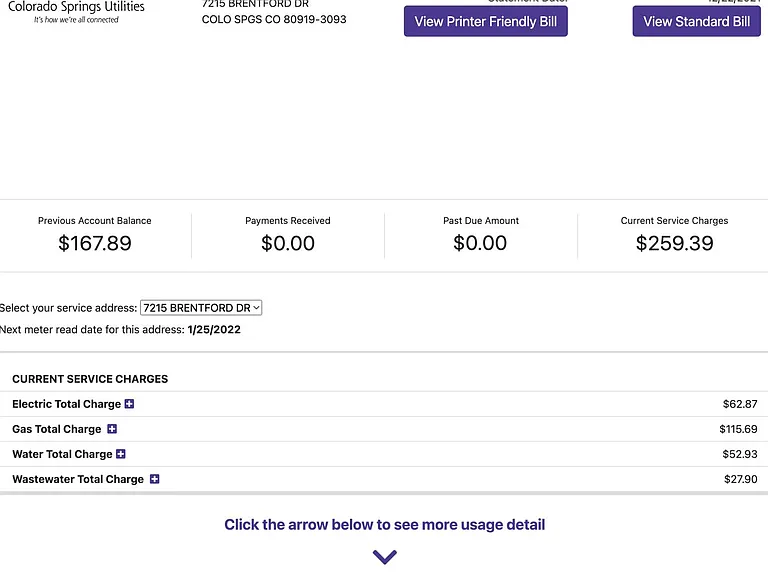The width and height of the screenshot is (768, 576).
Task: Click the $62.87 electric amount
Action: click(740, 404)
